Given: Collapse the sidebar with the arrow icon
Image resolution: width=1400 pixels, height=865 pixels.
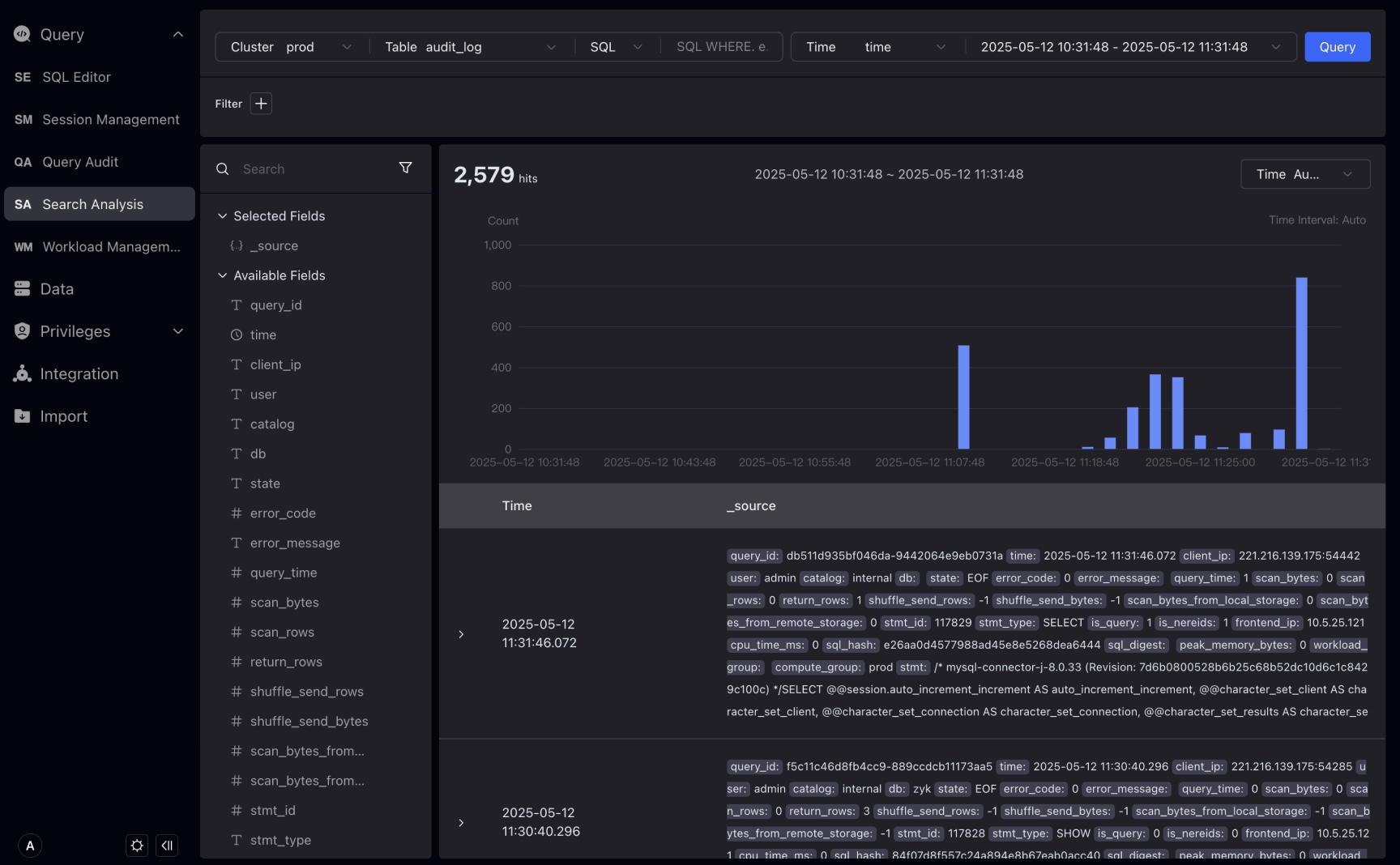Looking at the screenshot, I should coord(167,846).
